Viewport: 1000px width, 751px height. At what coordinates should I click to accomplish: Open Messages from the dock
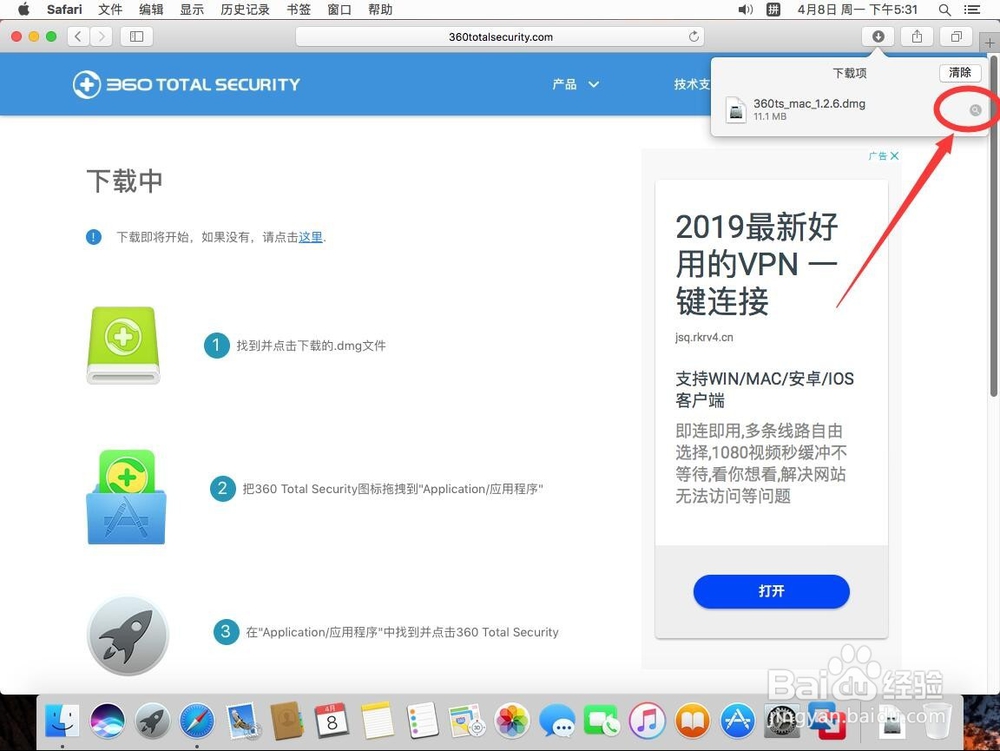point(557,720)
